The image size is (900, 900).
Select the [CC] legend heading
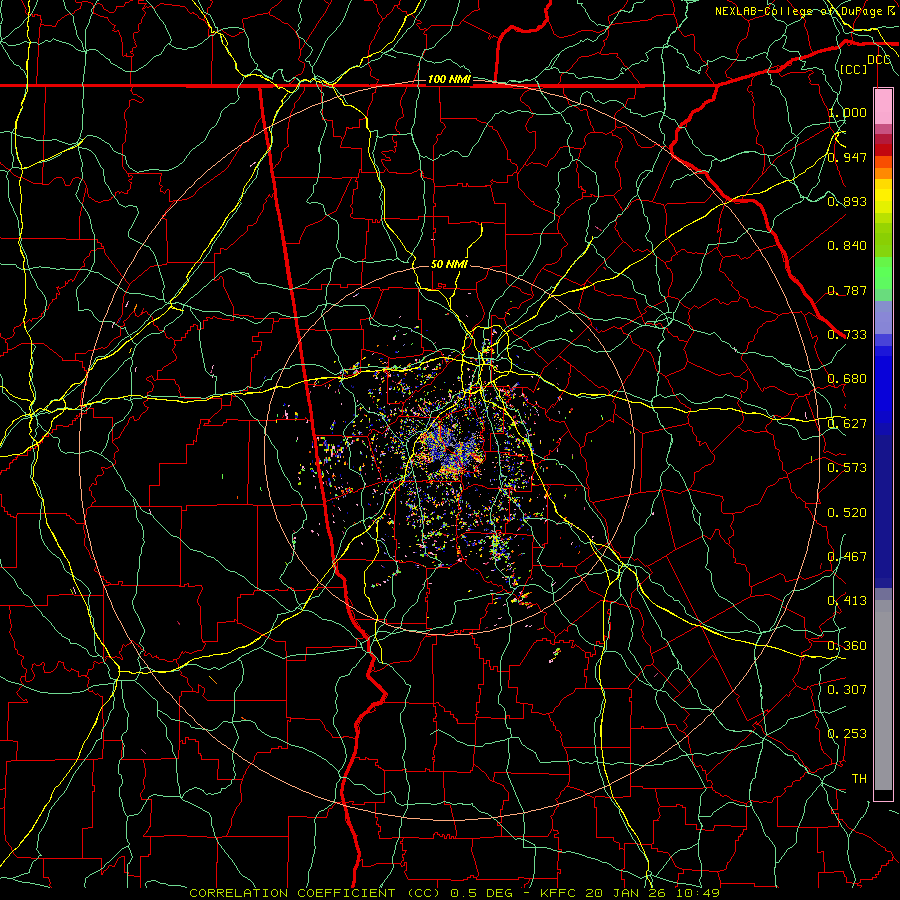854,69
